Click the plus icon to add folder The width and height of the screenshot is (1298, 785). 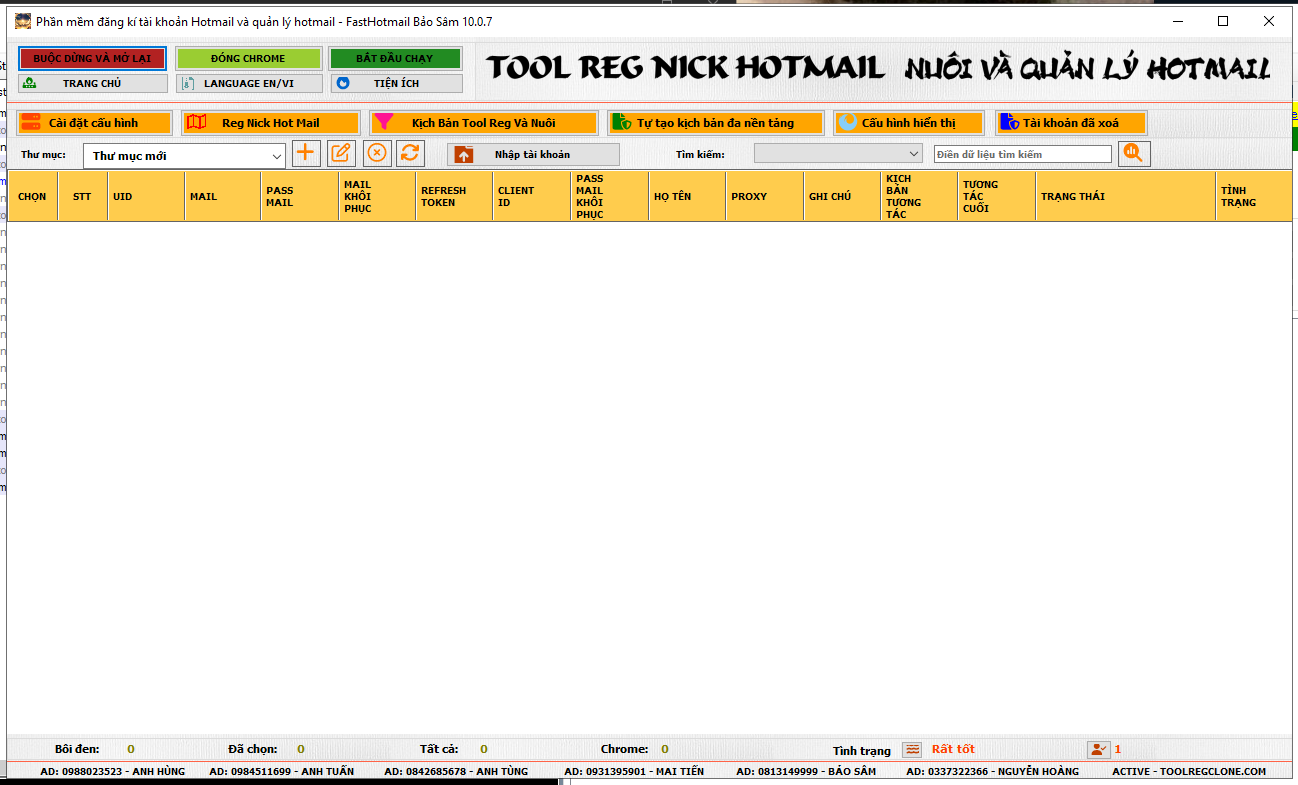point(305,153)
